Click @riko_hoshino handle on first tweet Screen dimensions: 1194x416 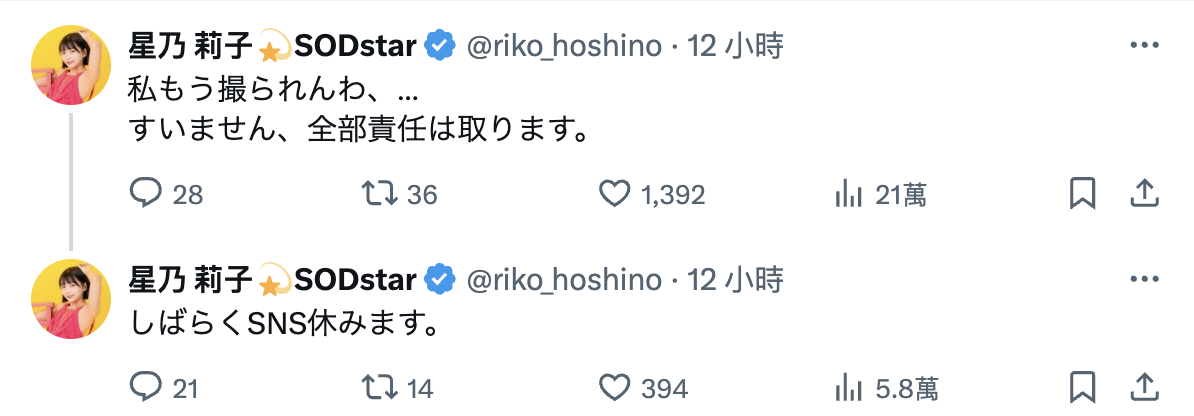[x=565, y=45]
